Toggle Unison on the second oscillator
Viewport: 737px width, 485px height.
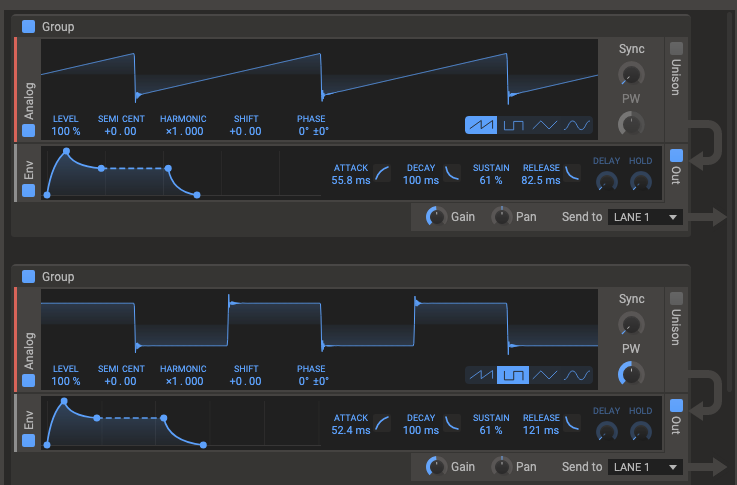point(676,298)
